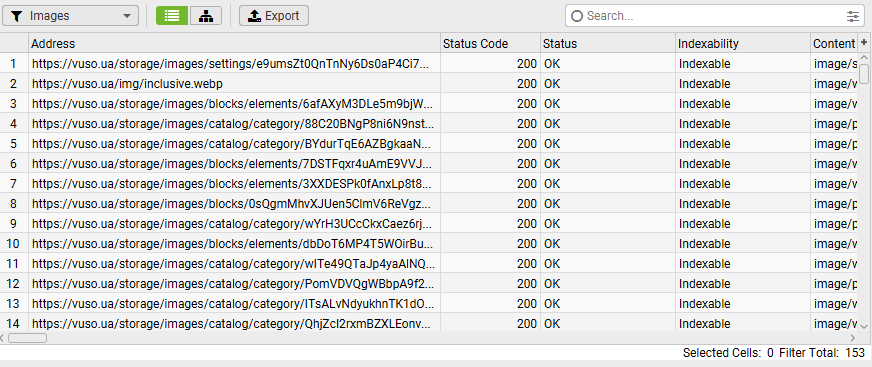Sort by Status Code column header

pos(490,43)
